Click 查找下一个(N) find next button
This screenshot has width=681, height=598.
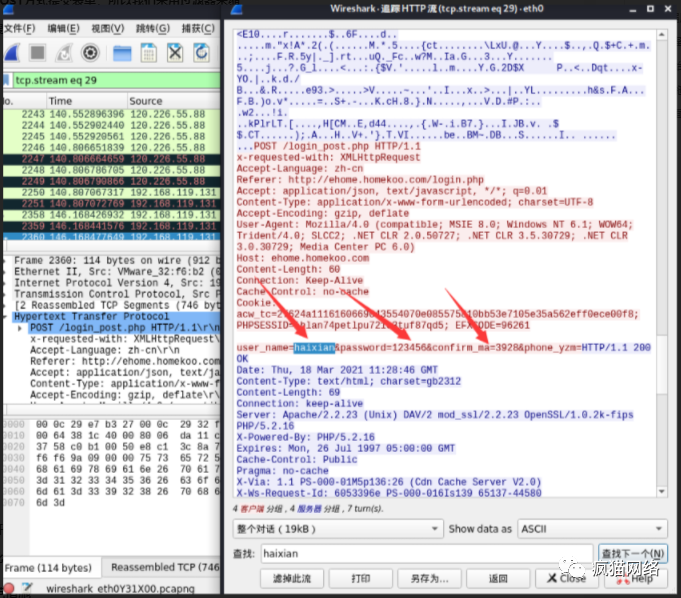(x=633, y=554)
